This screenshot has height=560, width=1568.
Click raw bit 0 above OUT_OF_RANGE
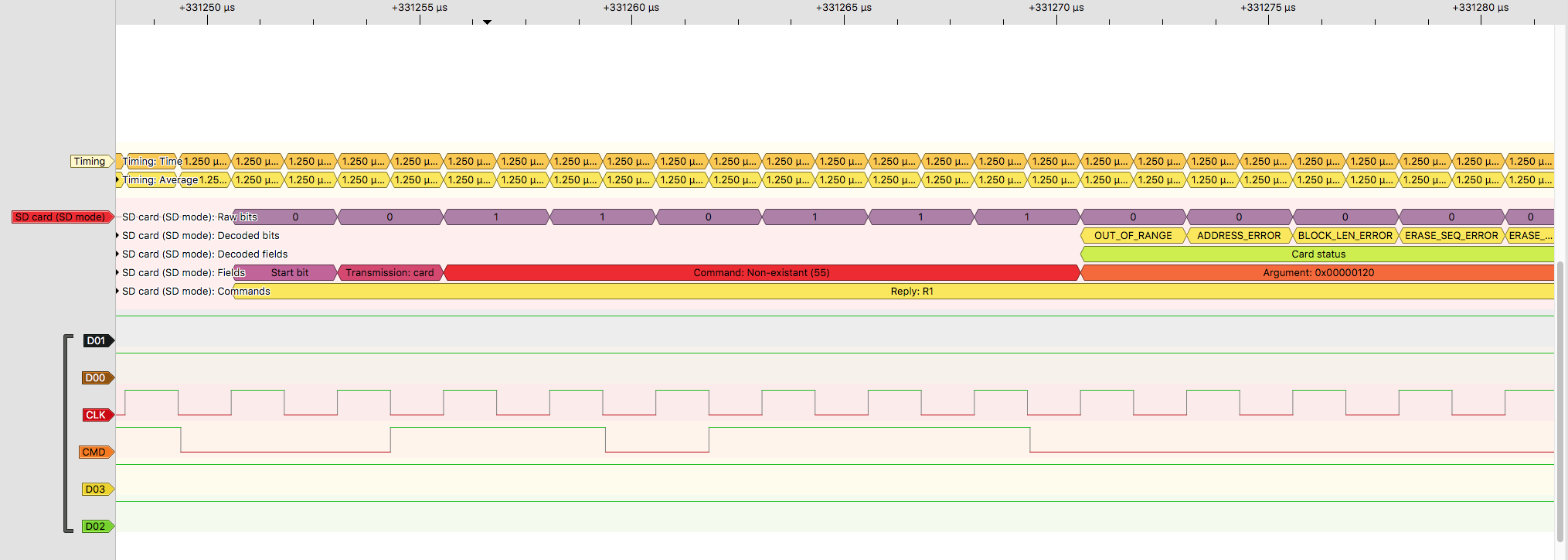point(1133,217)
